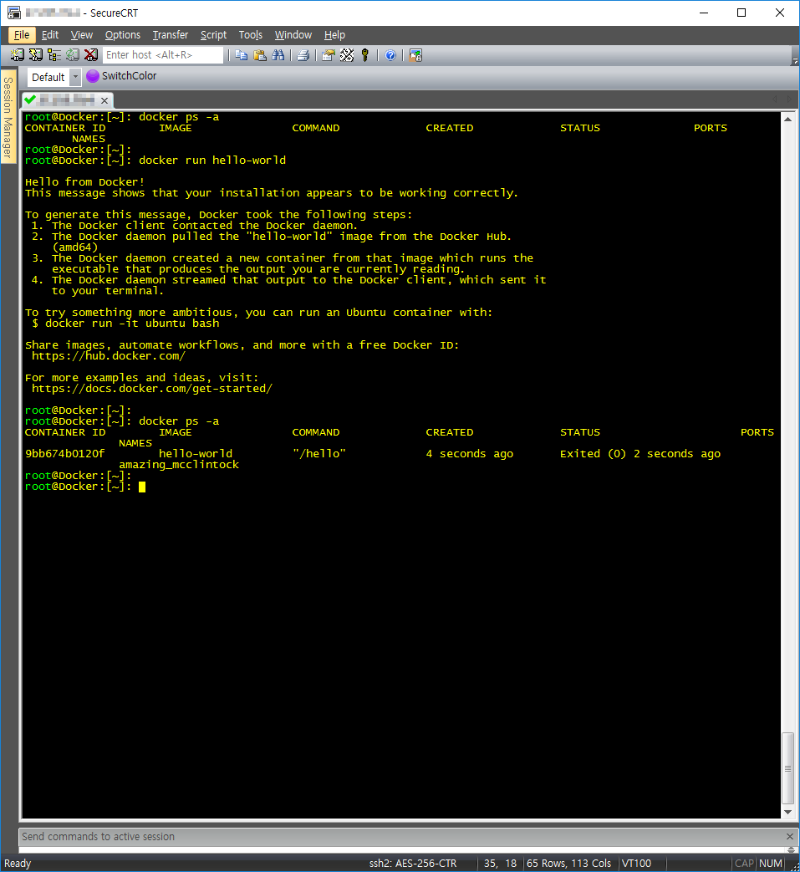800x872 pixels.
Task: Expand the Default button bar dropdown
Action: click(x=75, y=77)
